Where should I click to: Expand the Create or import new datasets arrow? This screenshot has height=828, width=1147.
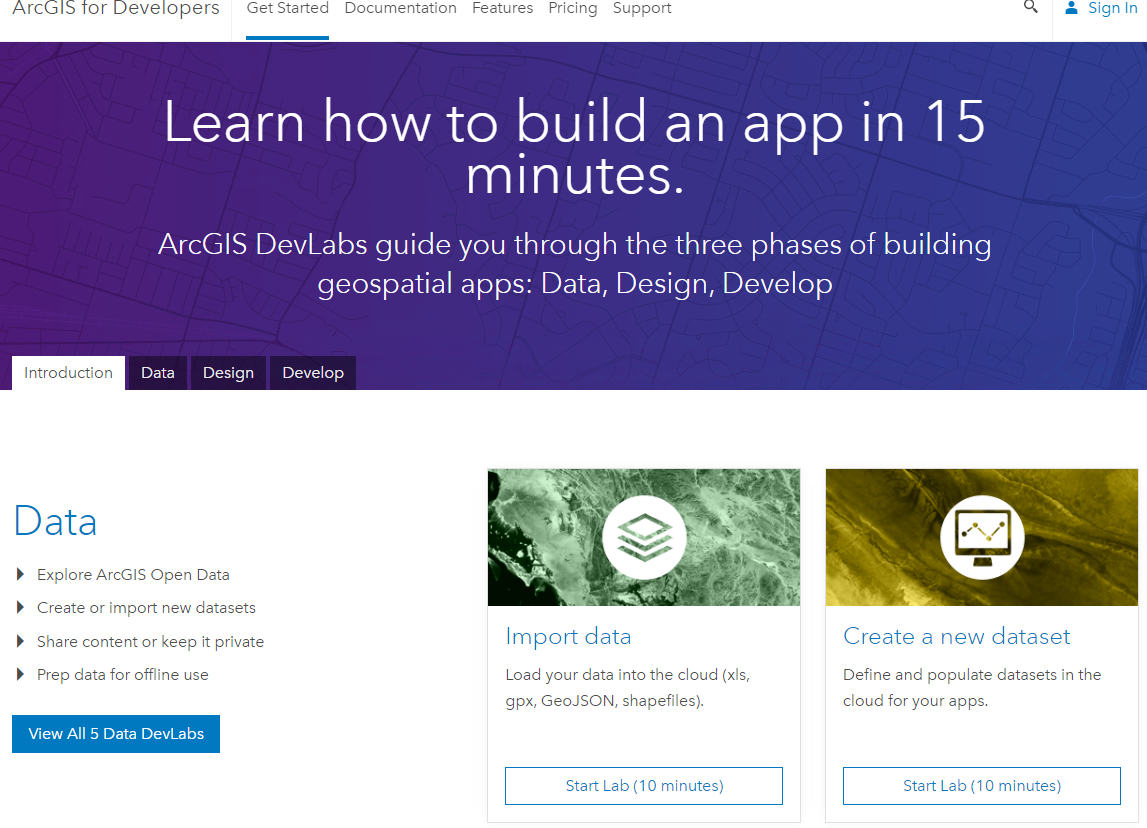[20, 607]
